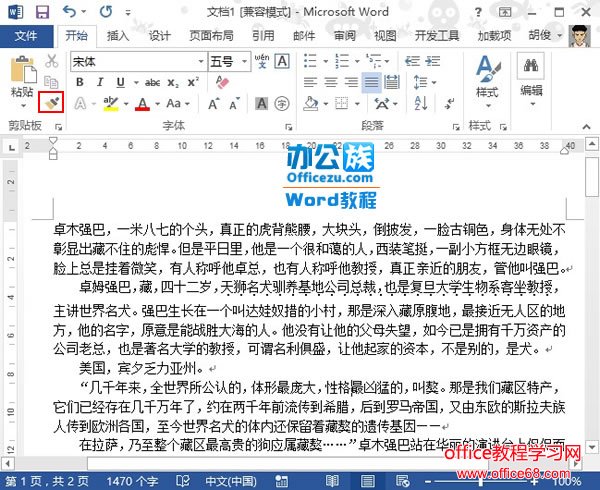Click the word count 1470 个字
The image size is (600, 490).
(x=132, y=481)
